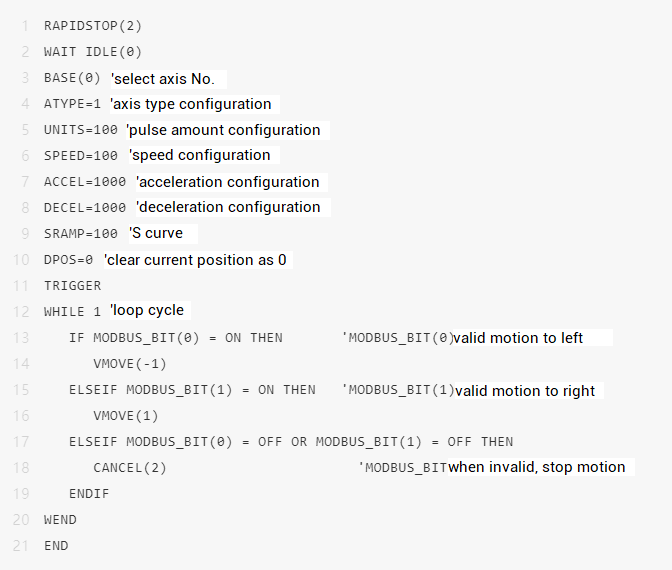The width and height of the screenshot is (672, 570).
Task: Click the 'clear current position as 0' comment
Action: (197, 260)
